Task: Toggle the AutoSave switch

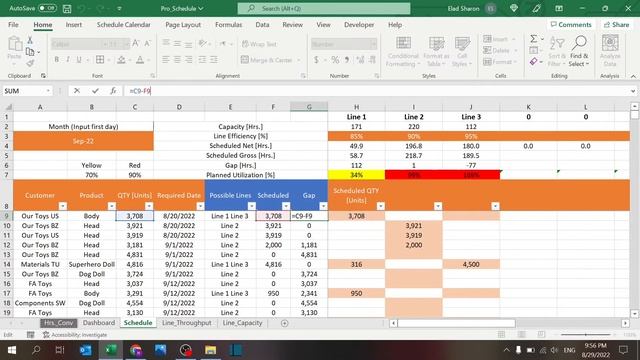Action: (x=47, y=8)
